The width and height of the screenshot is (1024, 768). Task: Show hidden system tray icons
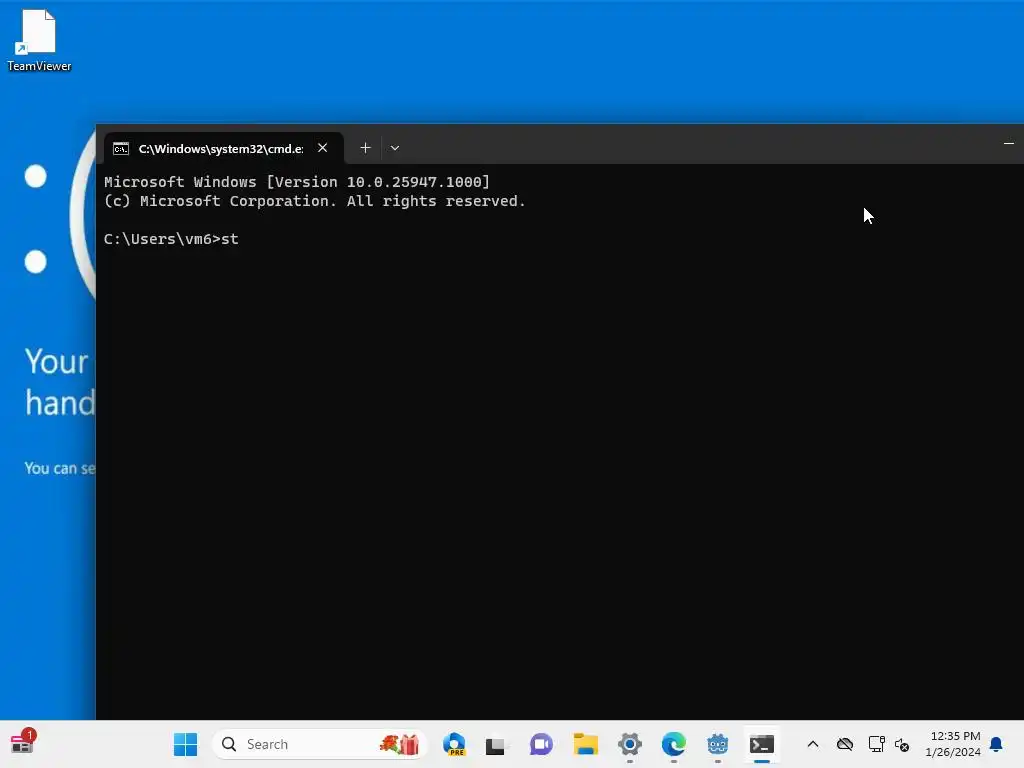[x=813, y=744]
